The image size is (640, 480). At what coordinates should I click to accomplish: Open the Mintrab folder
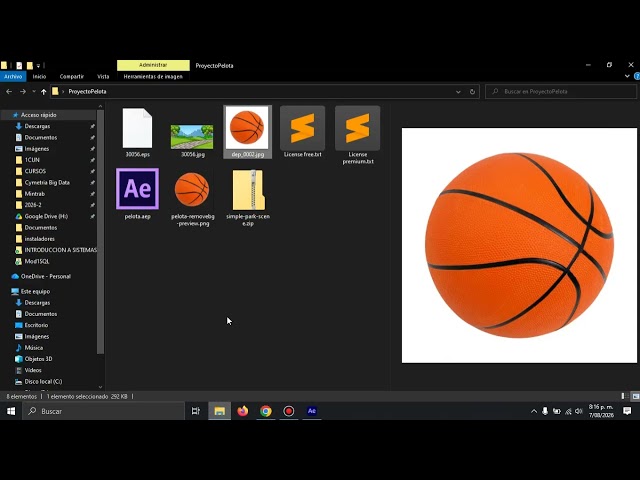(35, 193)
